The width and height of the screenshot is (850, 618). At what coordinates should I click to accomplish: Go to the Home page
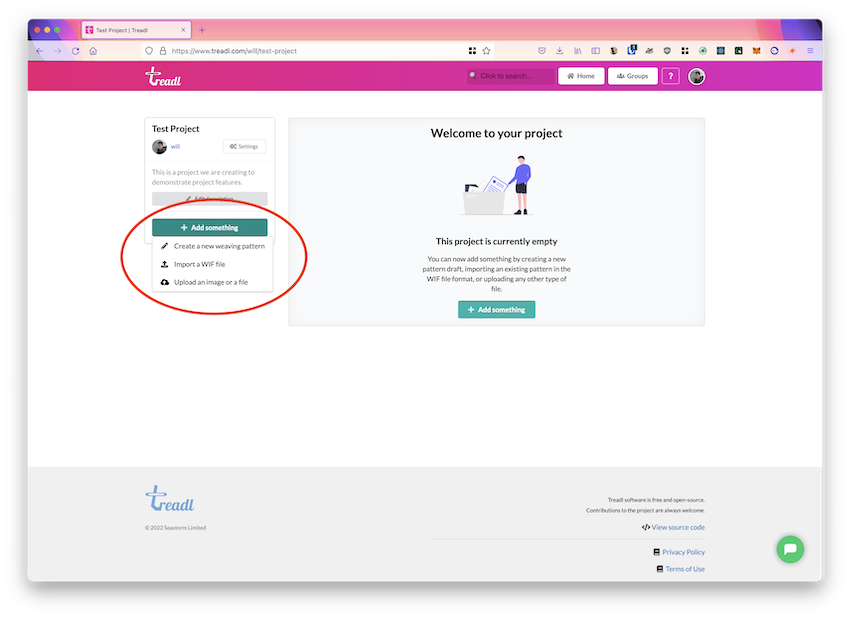tap(581, 76)
